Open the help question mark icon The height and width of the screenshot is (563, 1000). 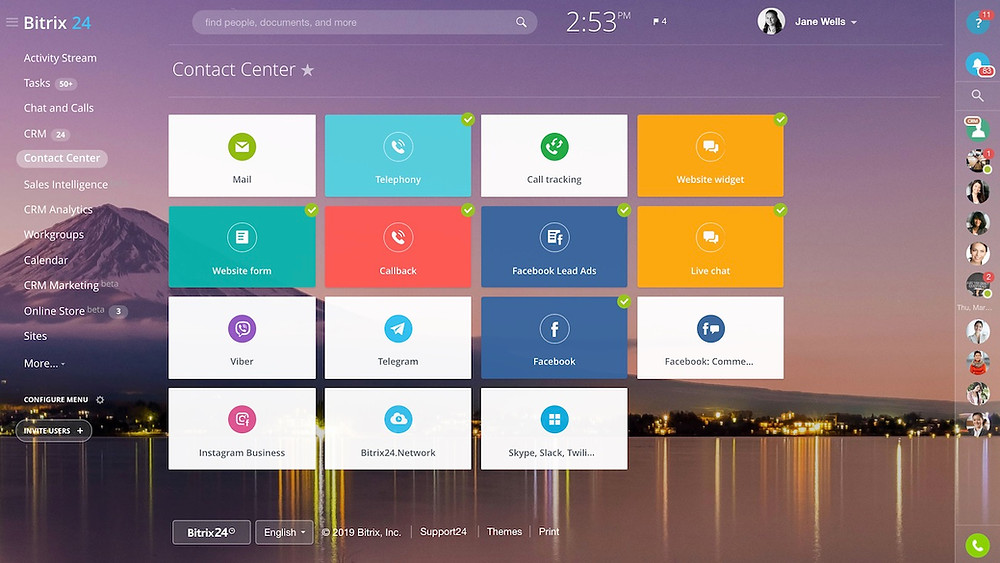click(x=978, y=23)
